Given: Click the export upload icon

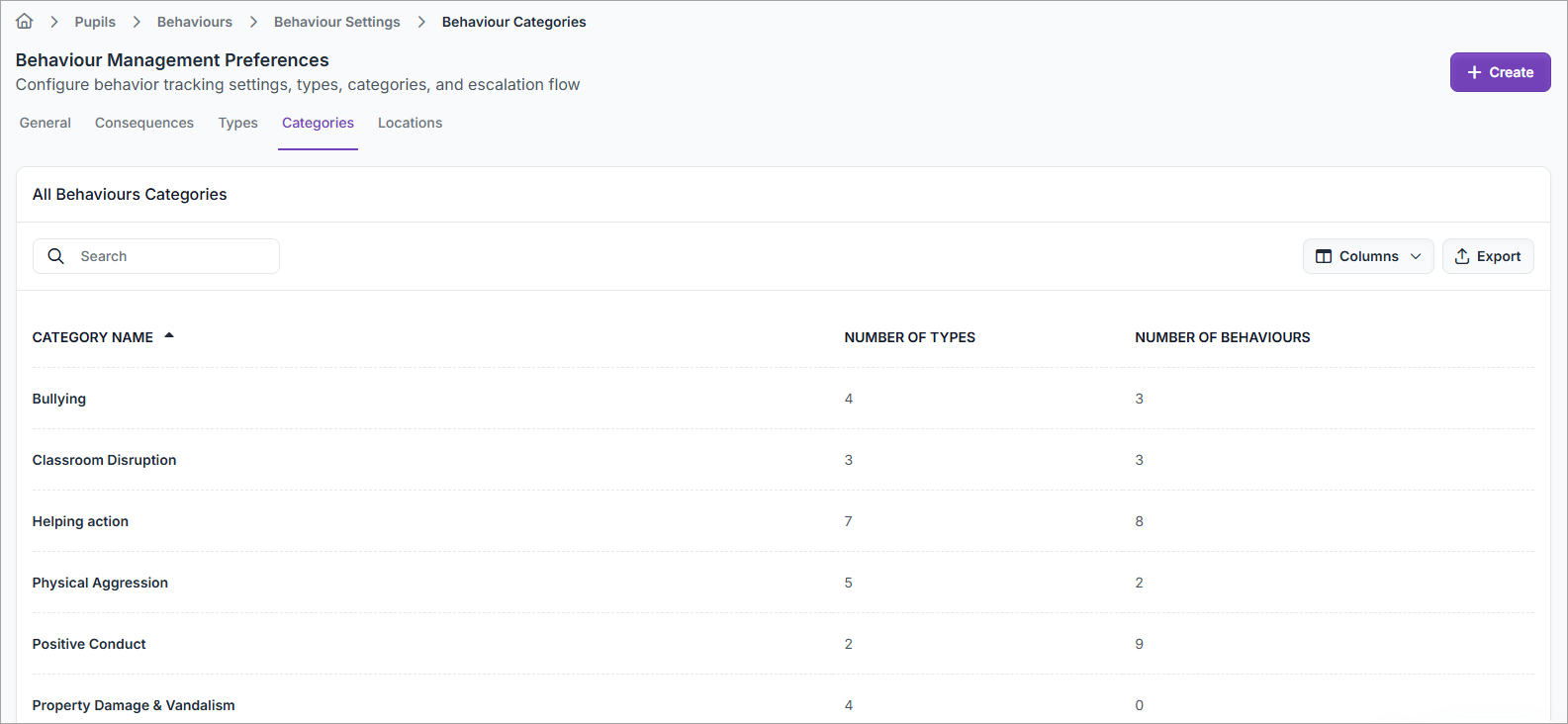Looking at the screenshot, I should [x=1462, y=256].
